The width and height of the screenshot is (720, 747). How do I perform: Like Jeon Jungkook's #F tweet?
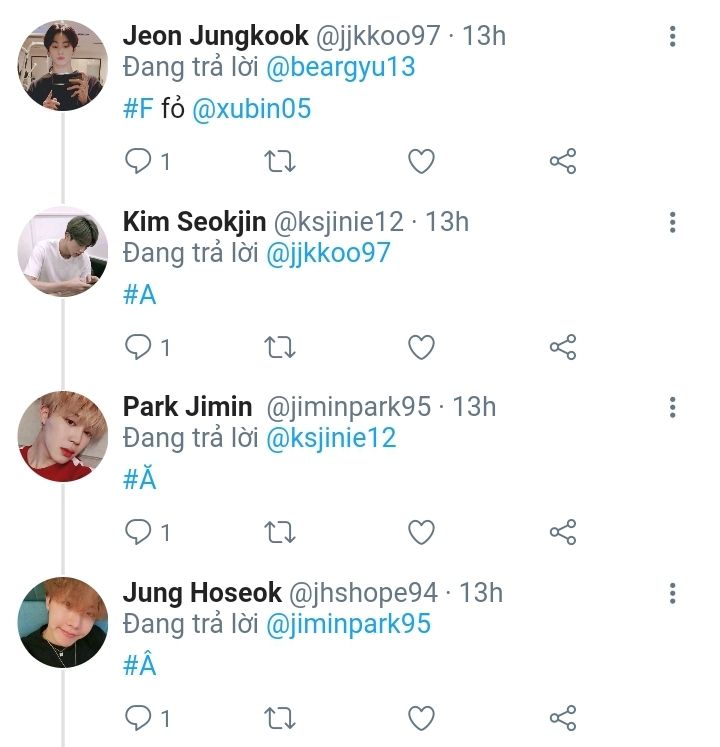[422, 161]
